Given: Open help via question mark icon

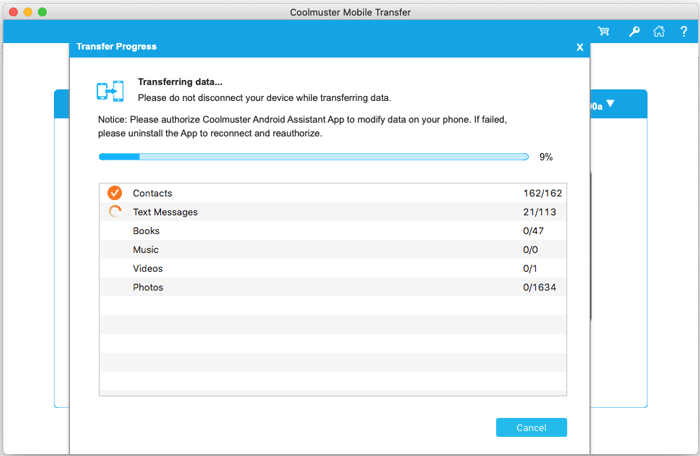Looking at the screenshot, I should tap(683, 31).
